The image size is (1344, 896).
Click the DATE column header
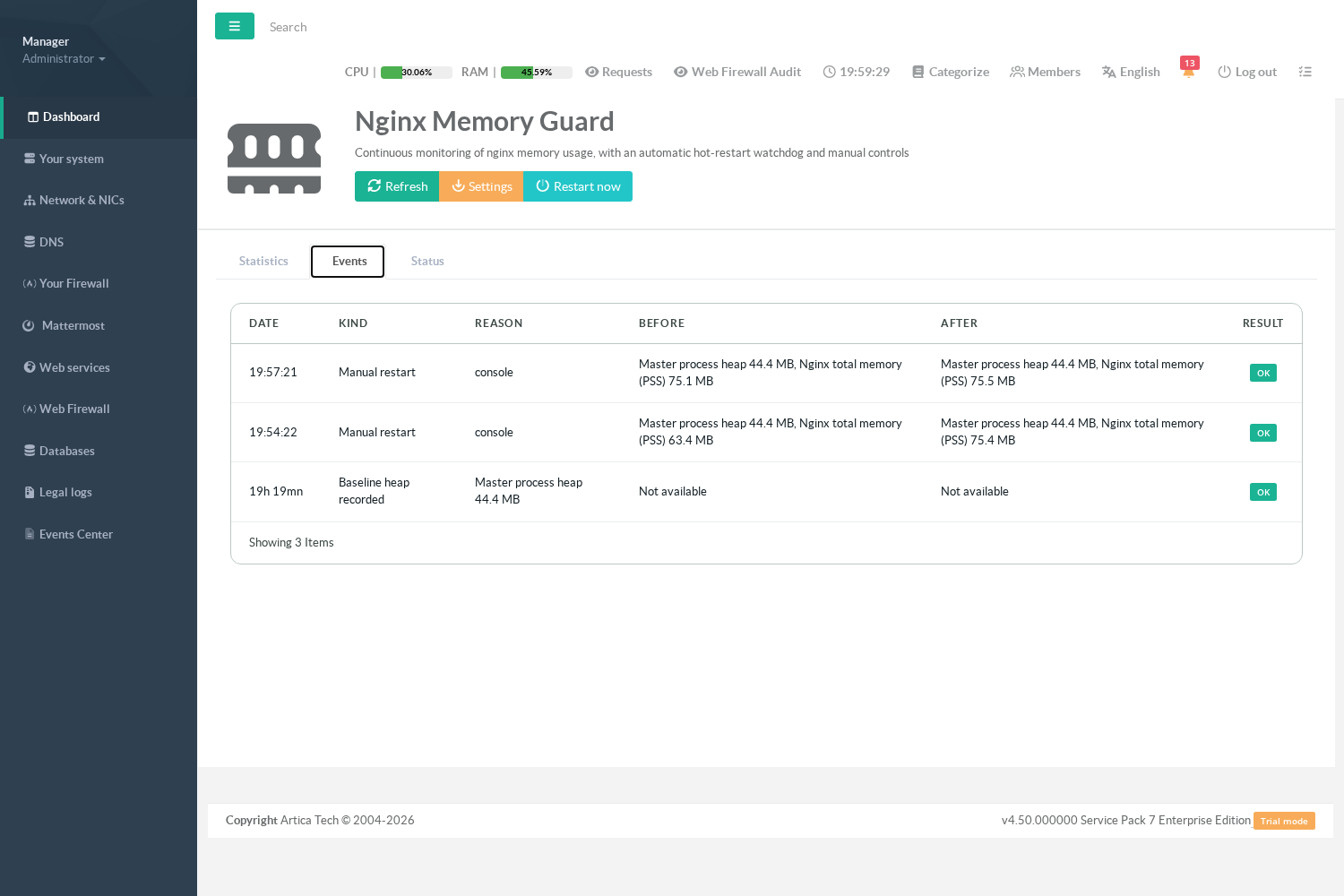(263, 323)
